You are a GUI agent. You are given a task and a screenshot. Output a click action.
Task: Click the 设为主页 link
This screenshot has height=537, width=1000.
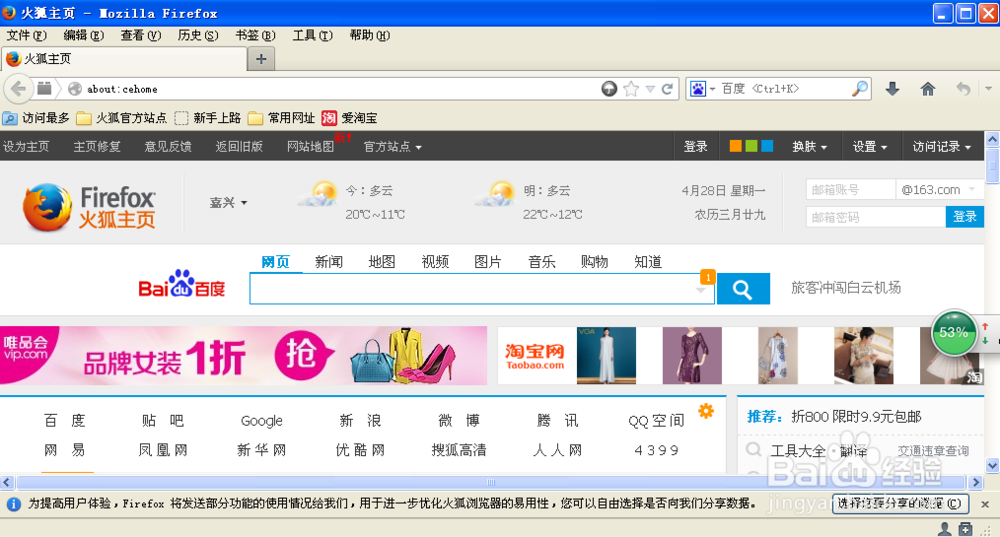coord(26,147)
